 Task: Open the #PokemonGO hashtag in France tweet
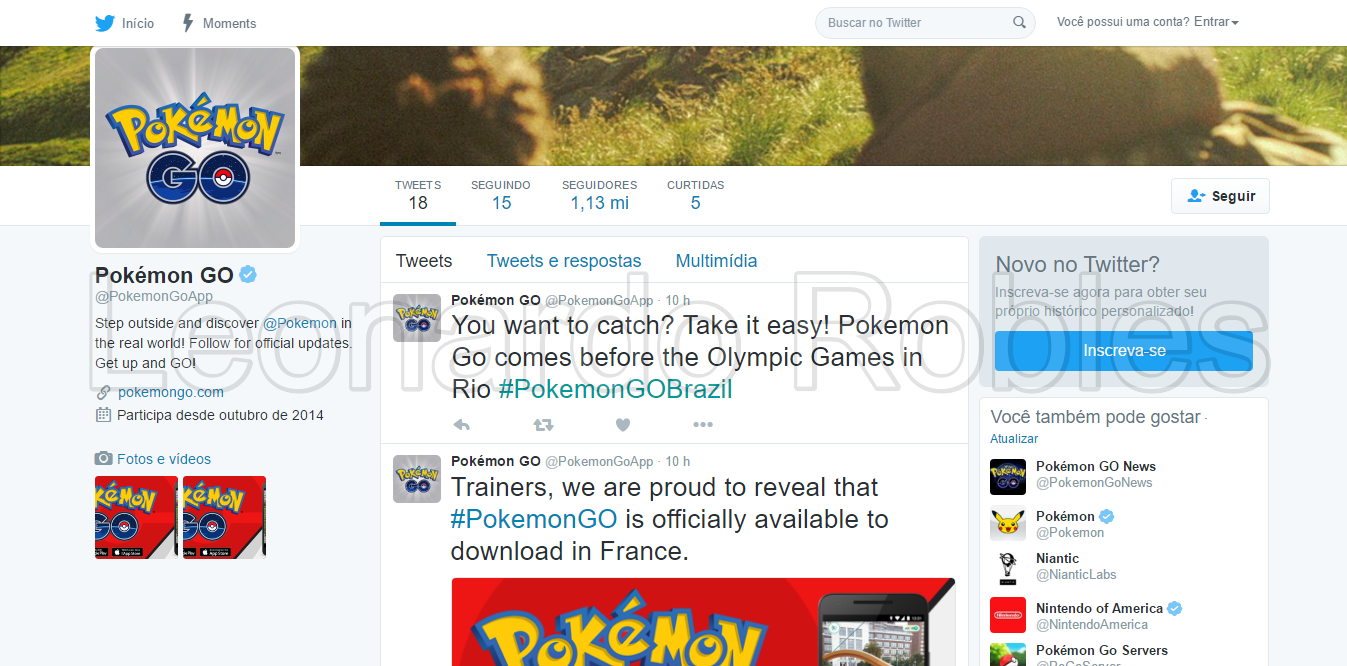coord(534,519)
